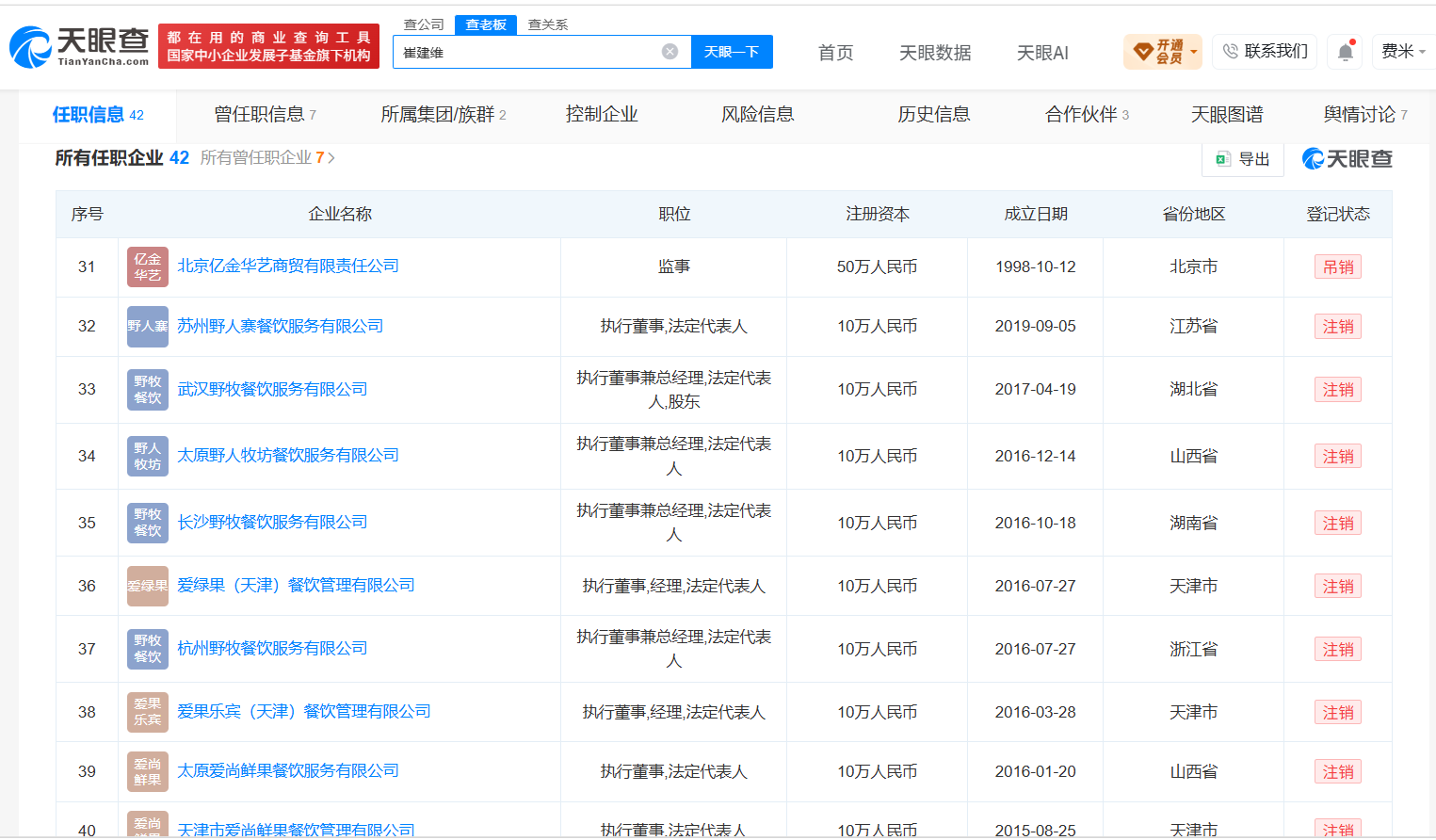
Task: Open the 天眼AI menu
Action: coord(1042,53)
